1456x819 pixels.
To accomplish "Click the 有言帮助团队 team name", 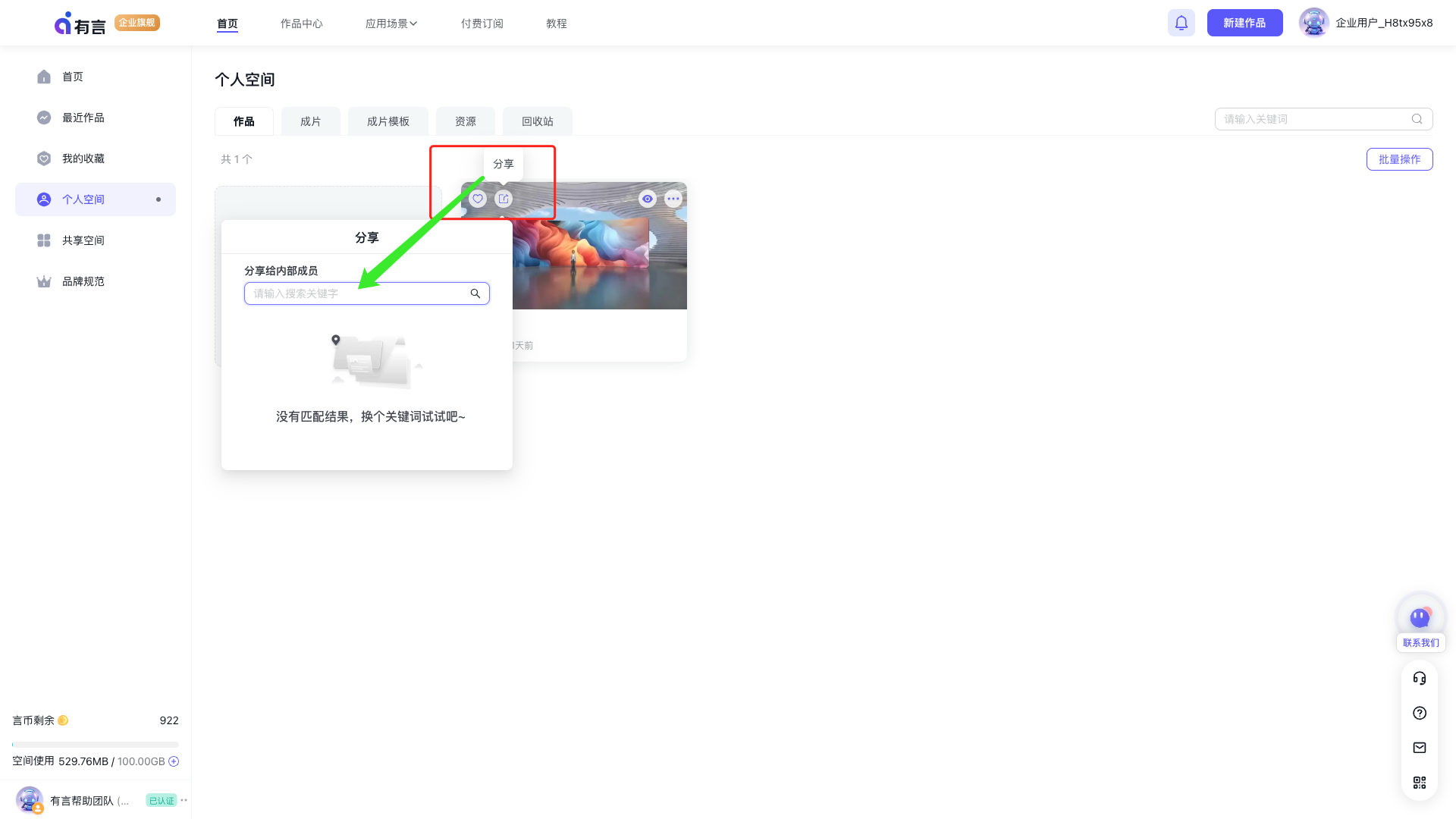I will tap(89, 801).
